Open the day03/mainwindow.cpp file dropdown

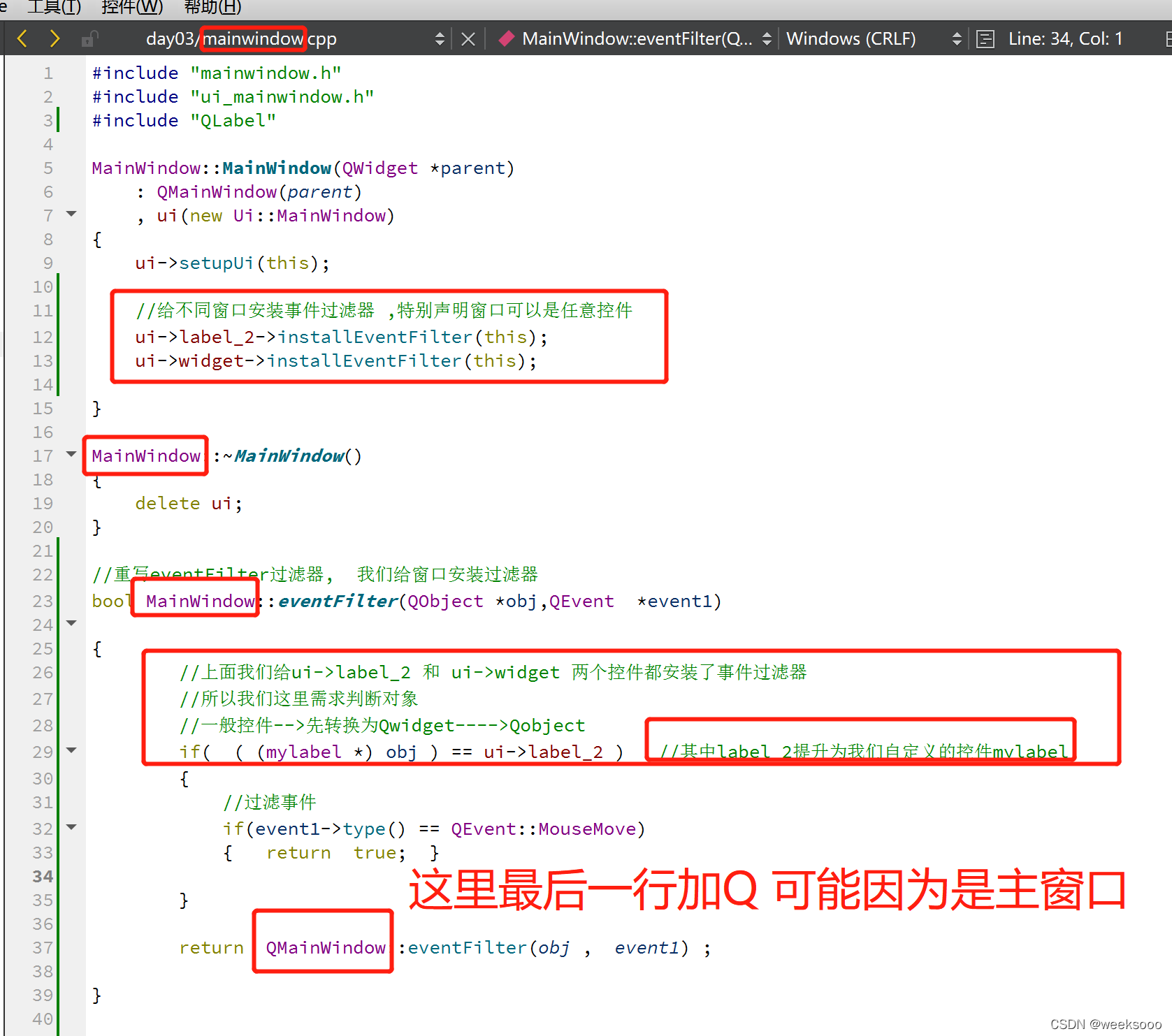click(440, 39)
